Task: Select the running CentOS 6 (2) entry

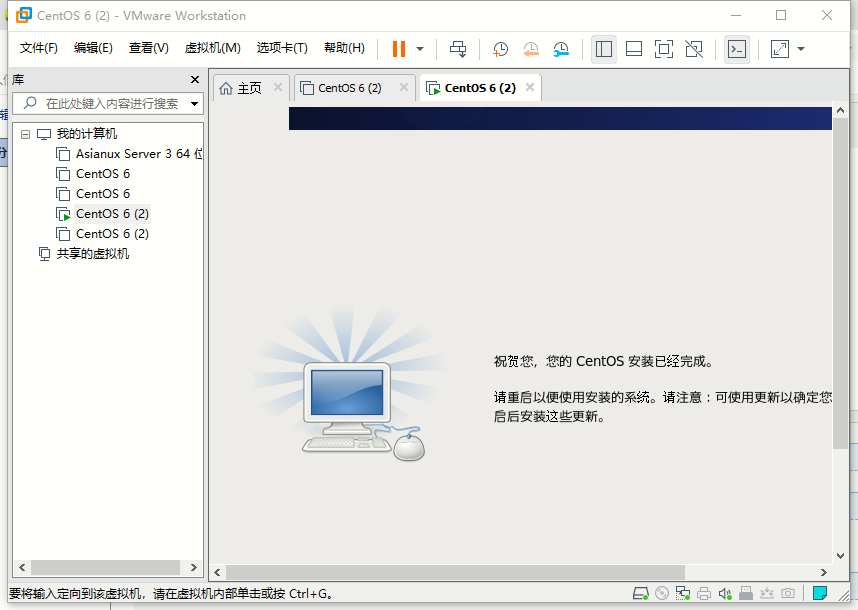Action: pos(112,214)
